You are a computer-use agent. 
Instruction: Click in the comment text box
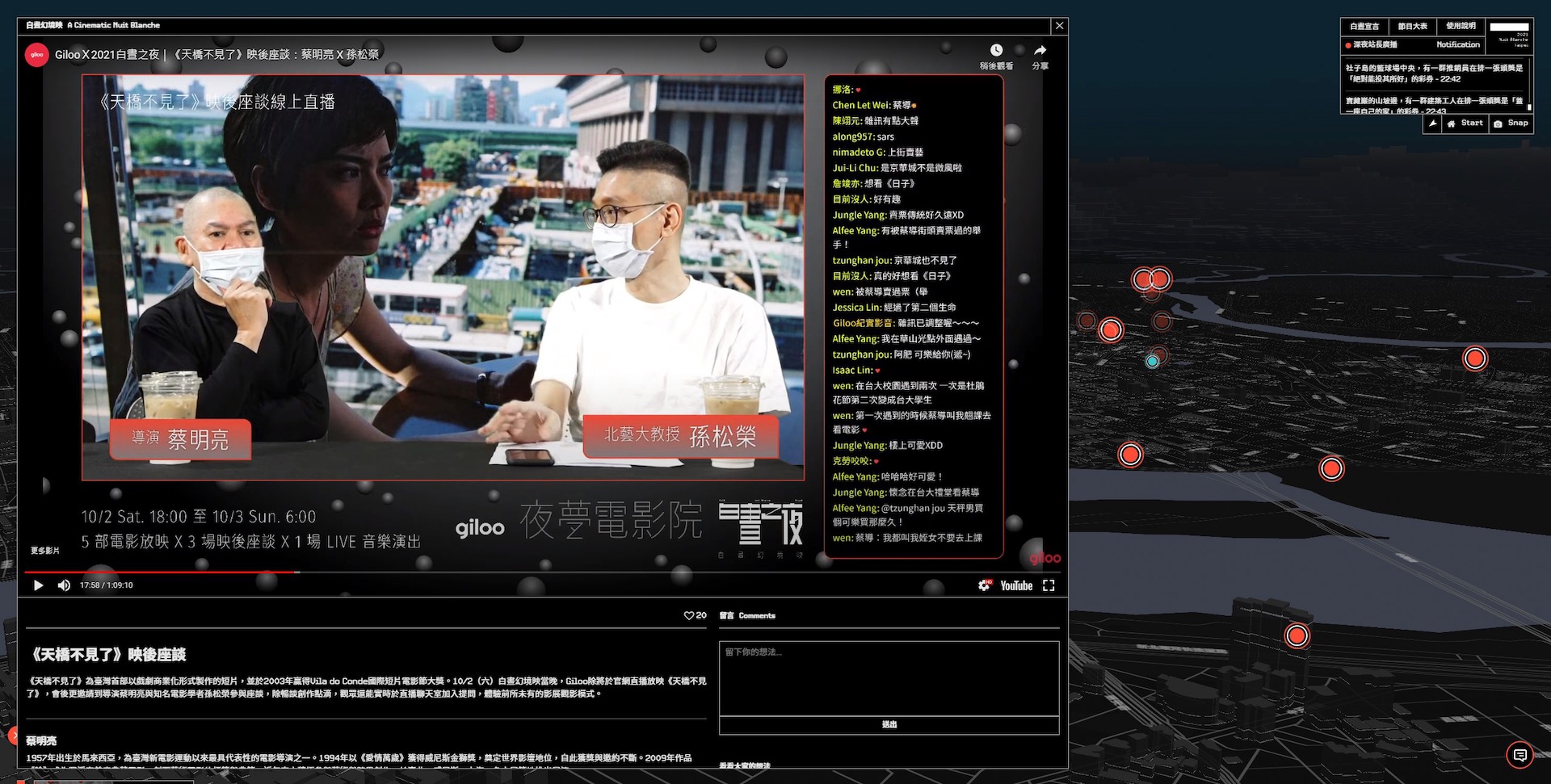point(889,678)
